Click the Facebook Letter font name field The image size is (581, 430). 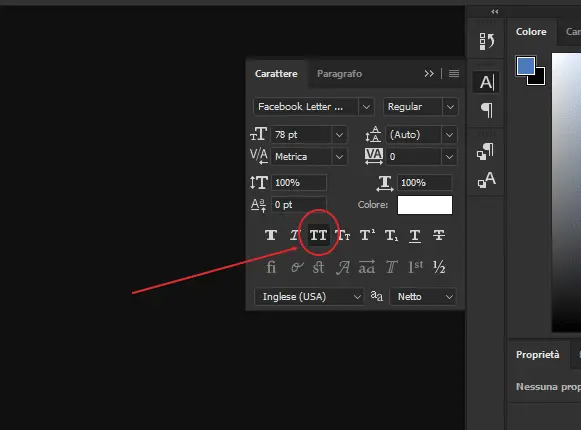306,107
